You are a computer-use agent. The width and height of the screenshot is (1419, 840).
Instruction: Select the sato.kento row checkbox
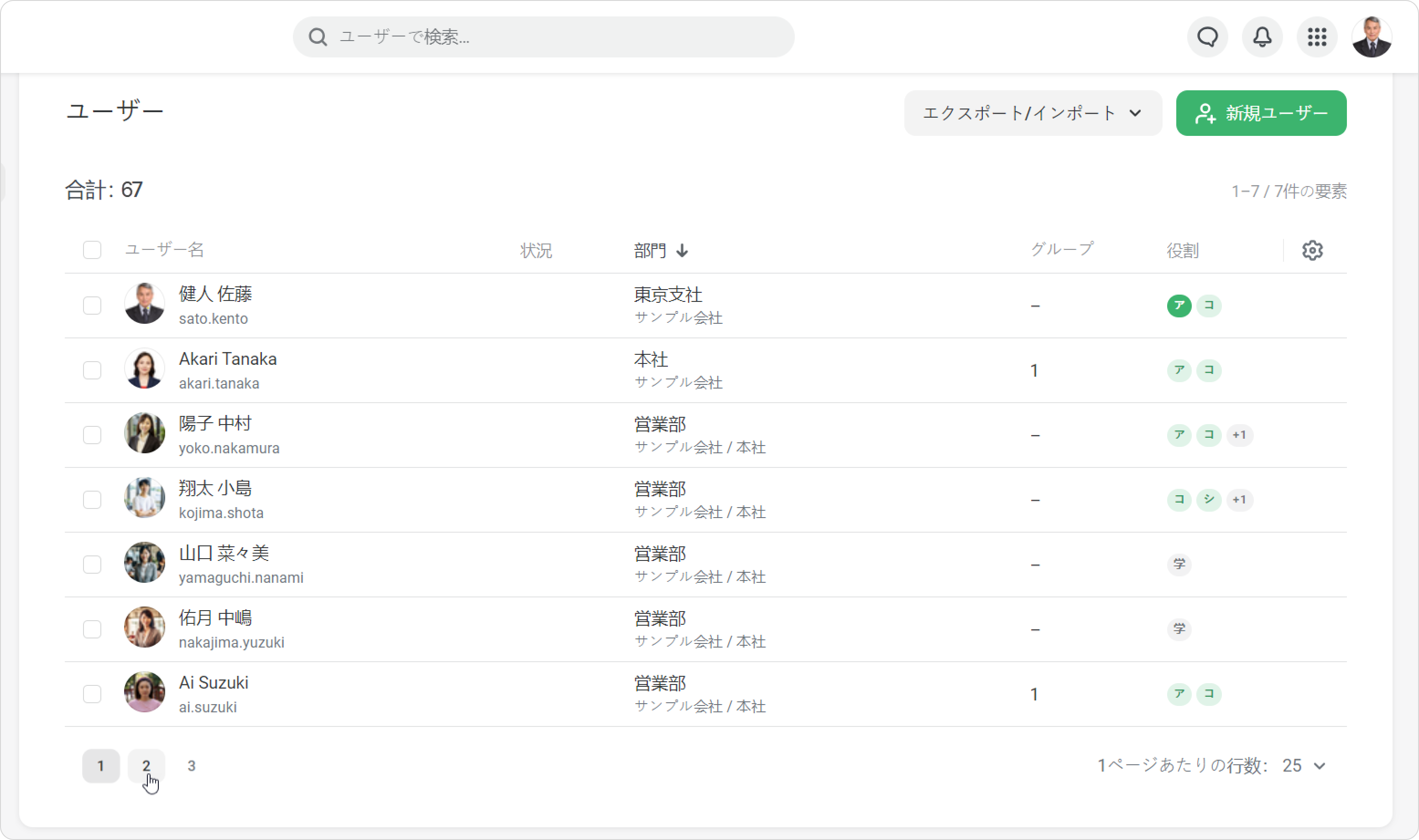(92, 306)
